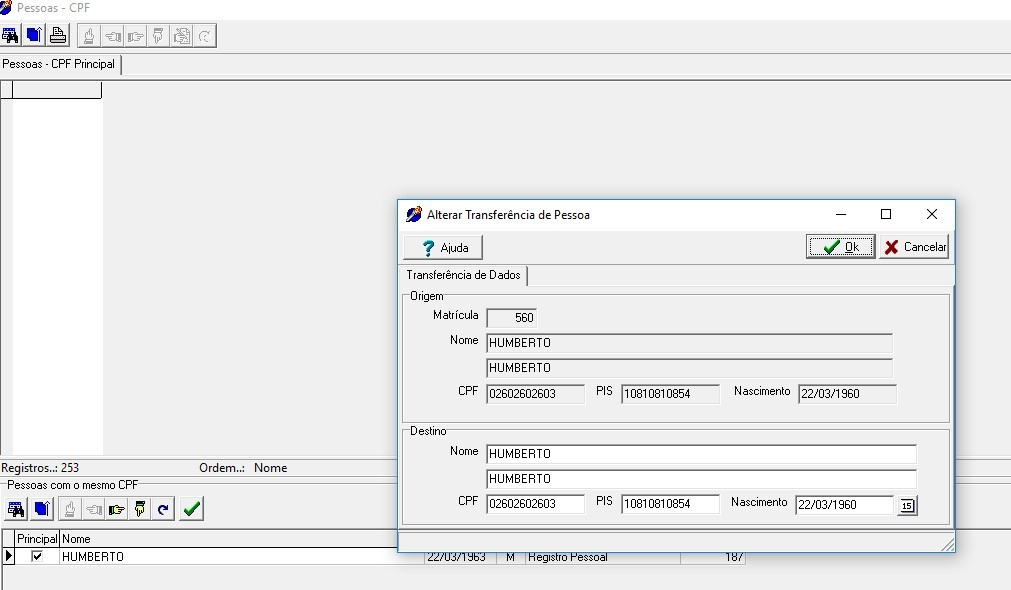Toggle the Principal checkbox for HUMBERTO
Image resolution: width=1011 pixels, height=590 pixels.
click(x=37, y=557)
